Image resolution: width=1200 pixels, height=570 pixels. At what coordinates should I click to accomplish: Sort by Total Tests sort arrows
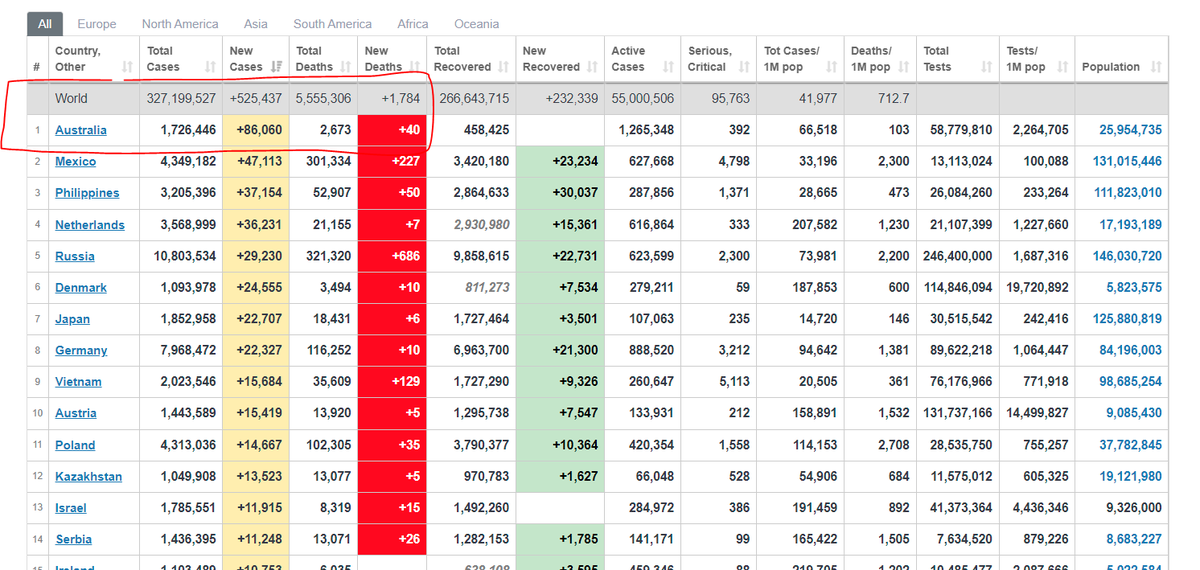pos(986,67)
